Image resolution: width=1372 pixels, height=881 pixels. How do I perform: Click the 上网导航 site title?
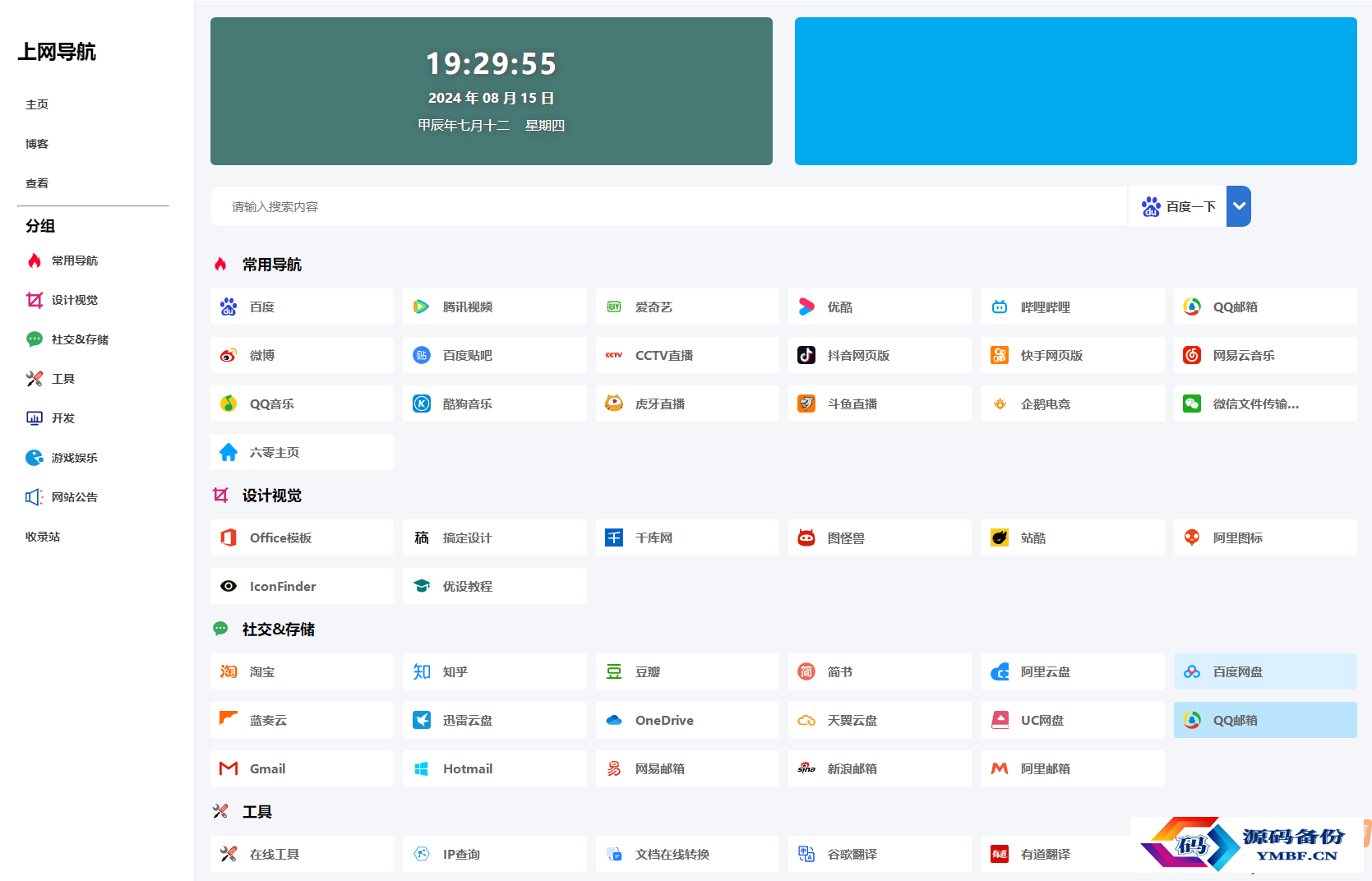tap(57, 52)
